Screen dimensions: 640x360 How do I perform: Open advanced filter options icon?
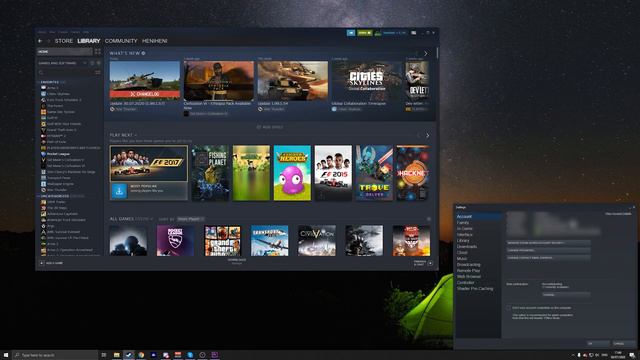[98, 72]
